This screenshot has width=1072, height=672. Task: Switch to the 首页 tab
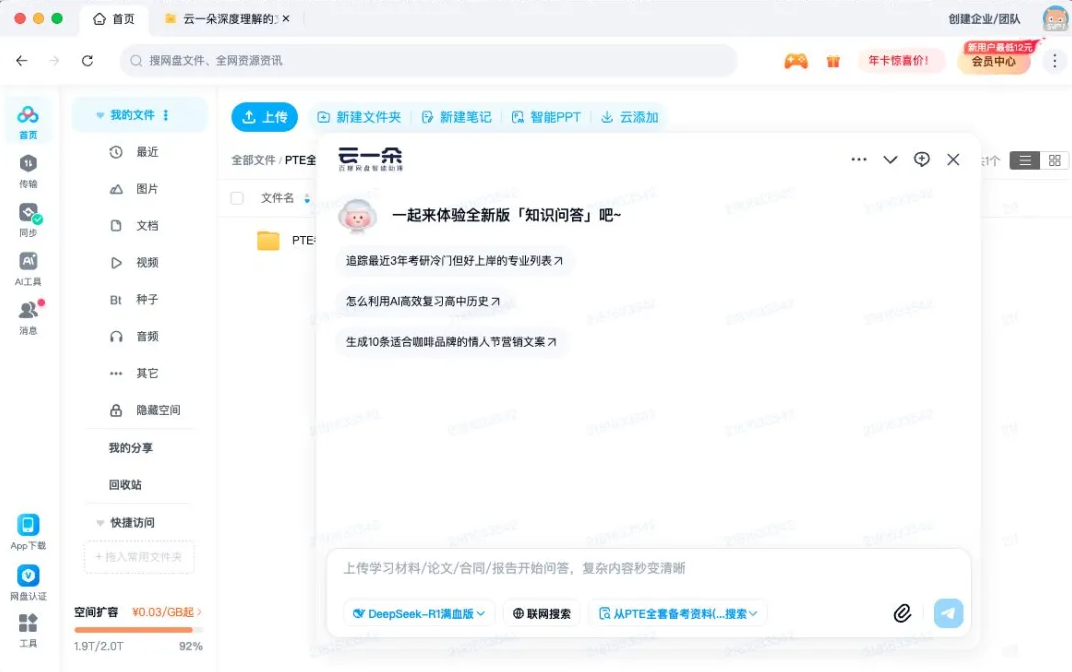(113, 18)
